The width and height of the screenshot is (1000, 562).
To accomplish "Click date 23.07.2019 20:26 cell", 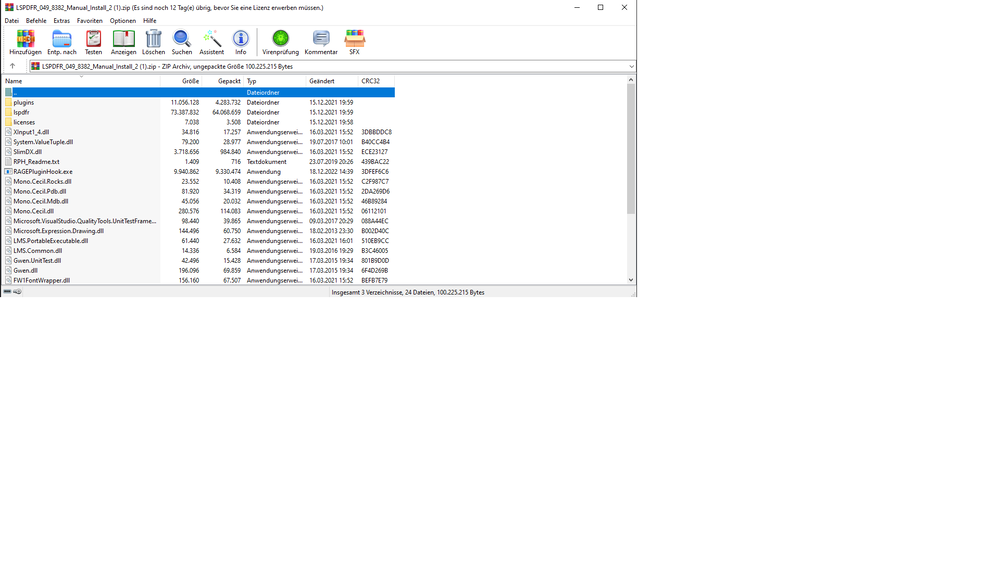I will click(x=331, y=161).
